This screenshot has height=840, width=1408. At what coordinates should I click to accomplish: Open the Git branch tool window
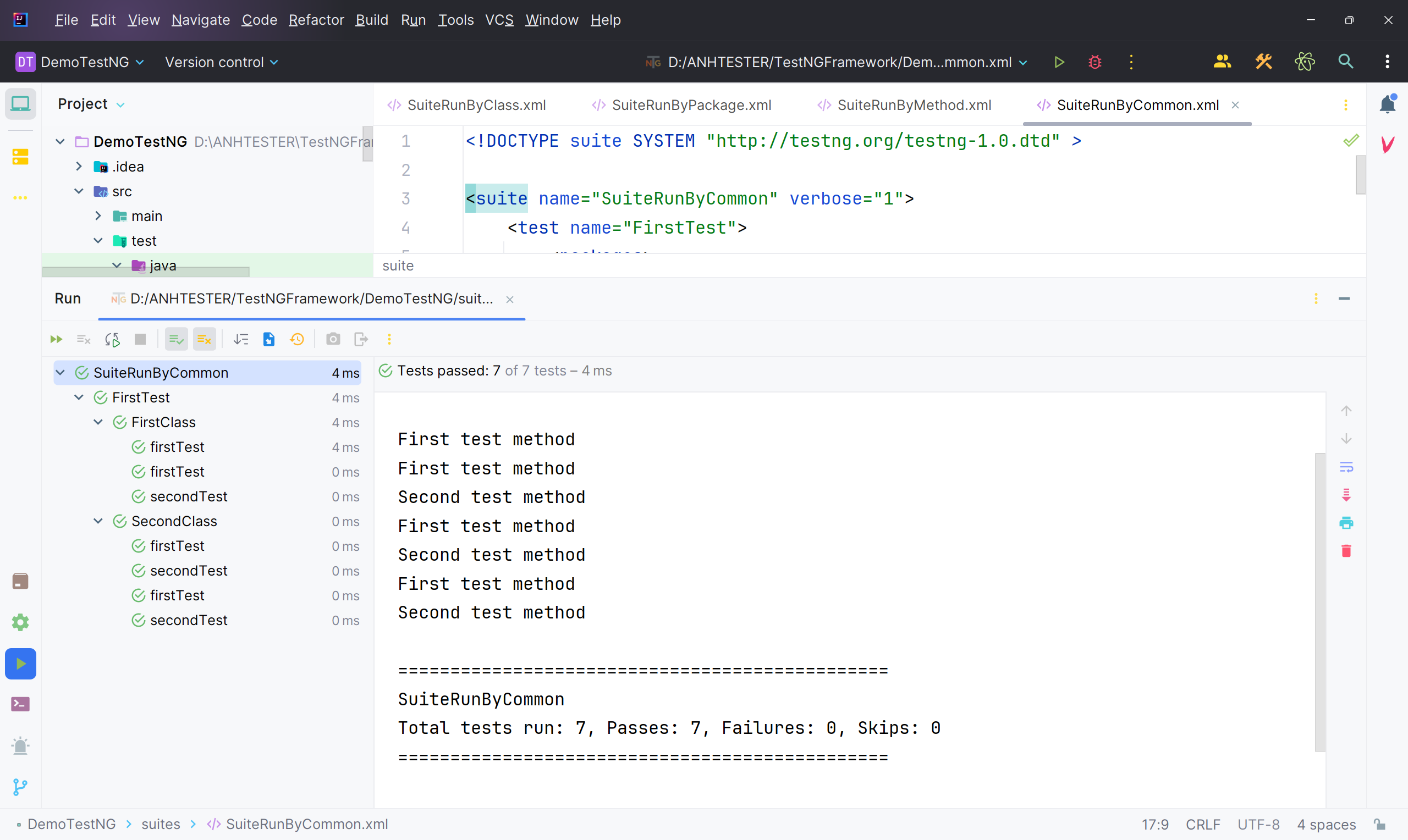[20, 787]
